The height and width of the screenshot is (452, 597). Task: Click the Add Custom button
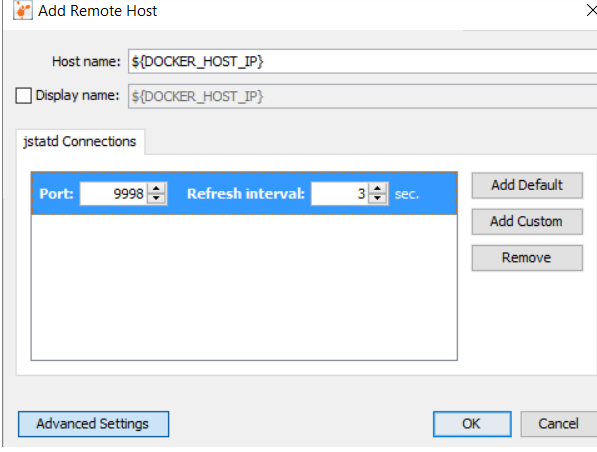[527, 222]
